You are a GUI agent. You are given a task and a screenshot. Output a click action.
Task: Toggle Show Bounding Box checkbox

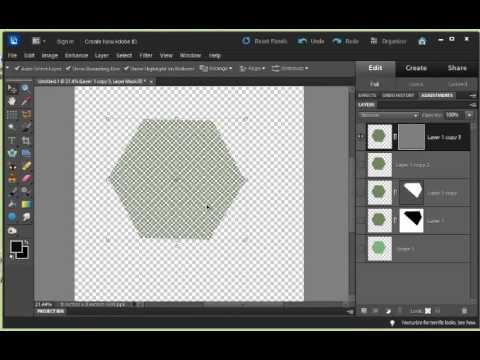tap(68, 68)
